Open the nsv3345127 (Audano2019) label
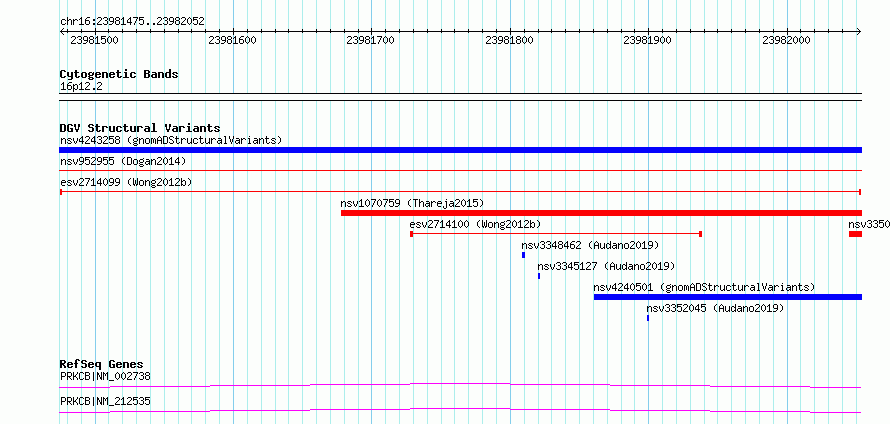 [x=606, y=266]
